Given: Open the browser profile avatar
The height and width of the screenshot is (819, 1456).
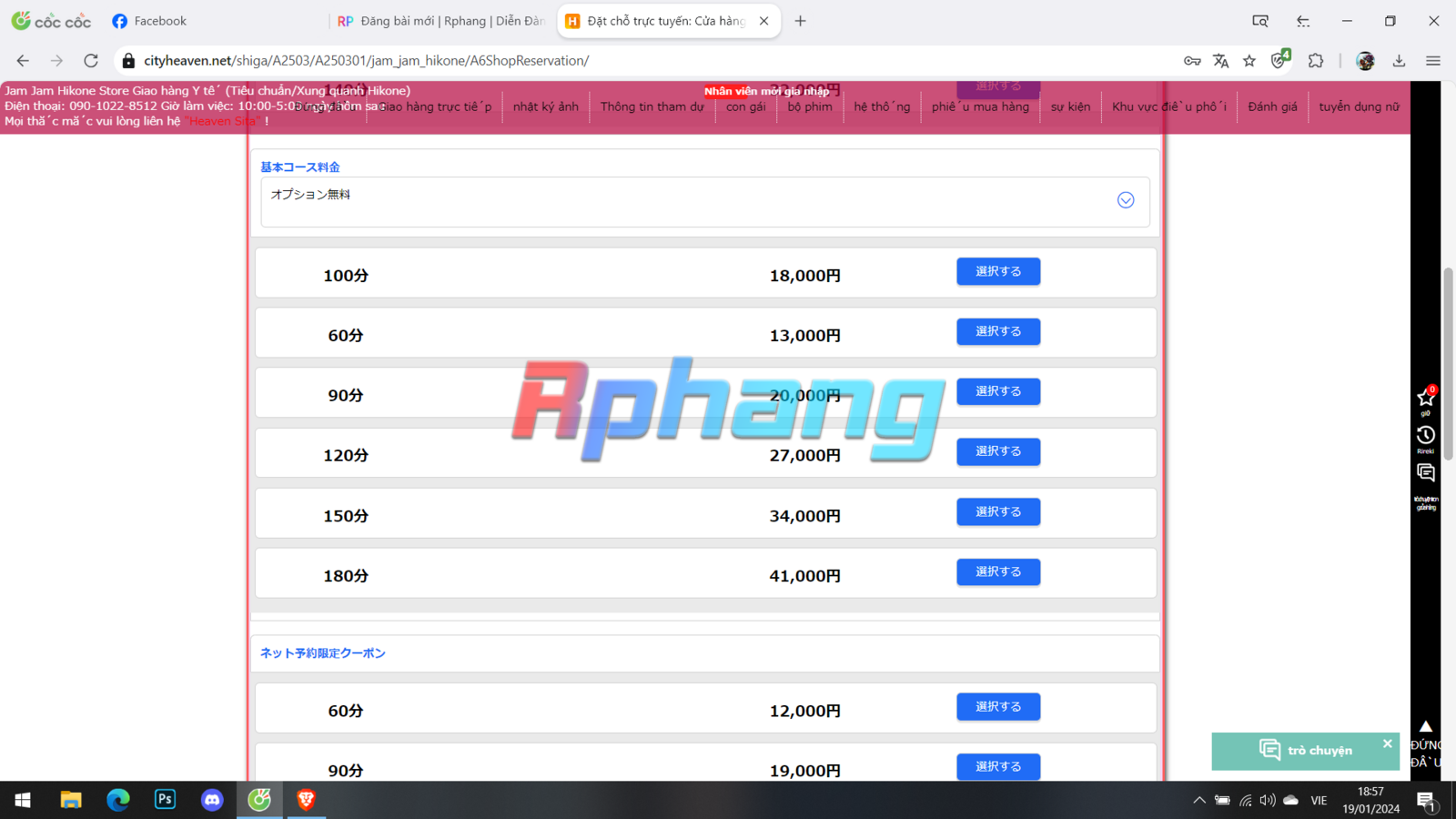Looking at the screenshot, I should point(1365,61).
